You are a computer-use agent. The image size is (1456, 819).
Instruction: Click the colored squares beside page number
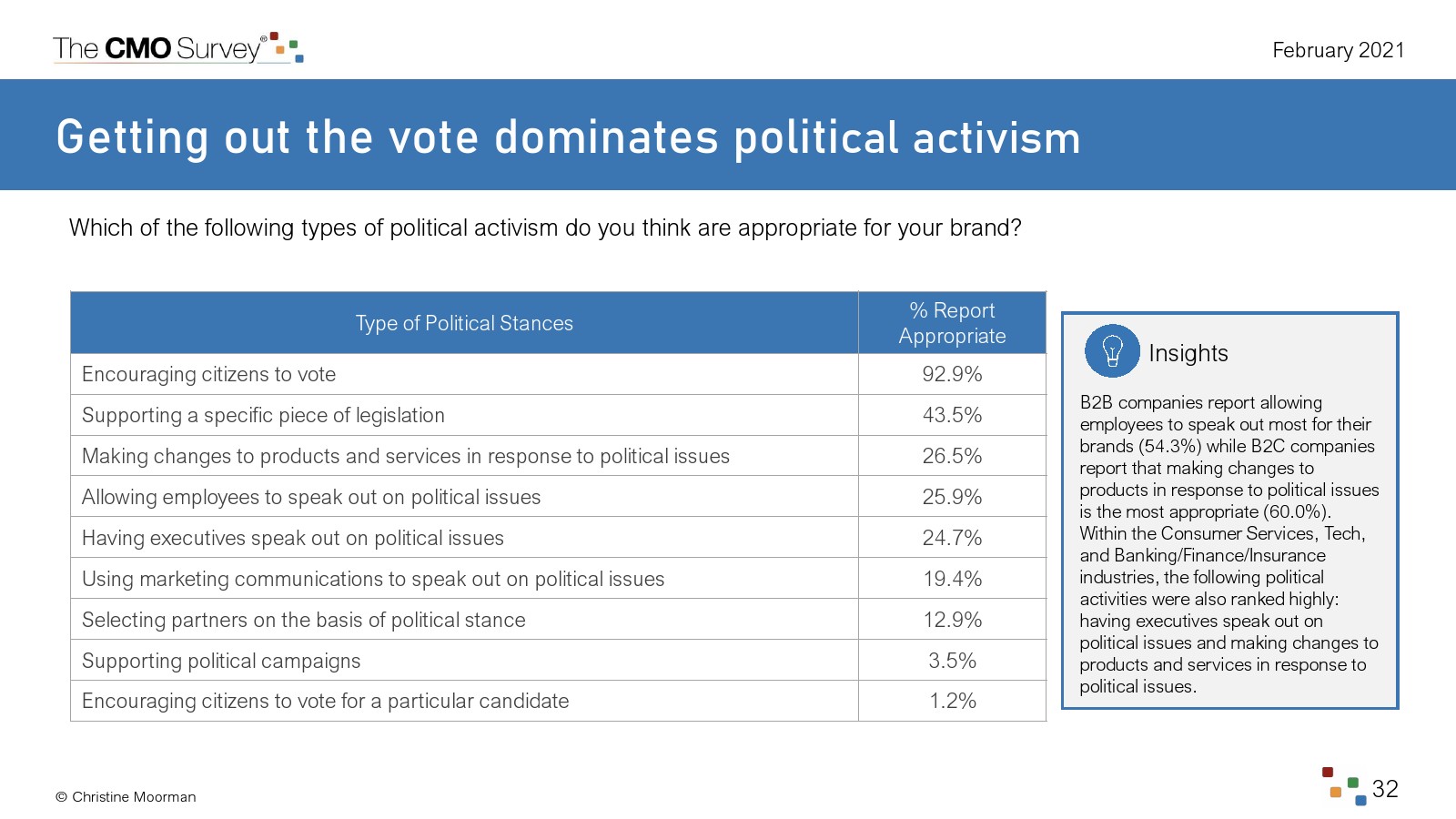click(1344, 786)
